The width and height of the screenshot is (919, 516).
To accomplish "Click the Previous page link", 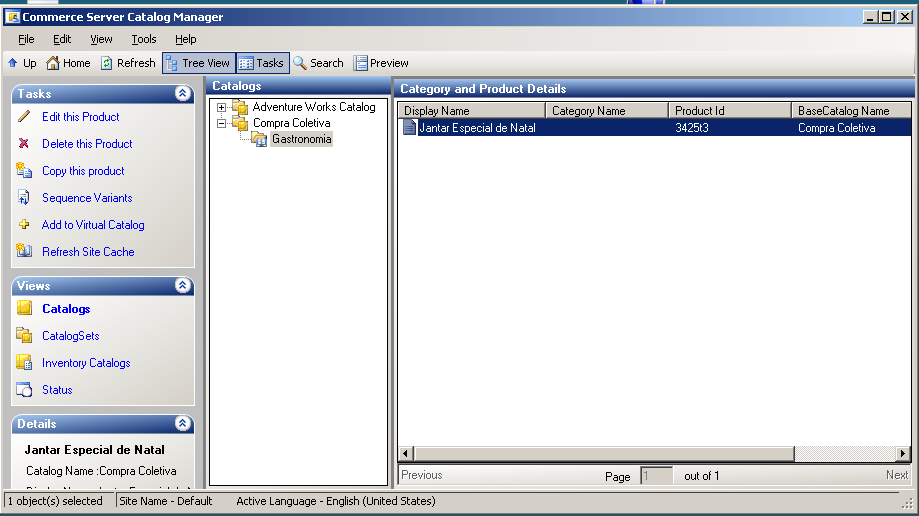I will (422, 475).
